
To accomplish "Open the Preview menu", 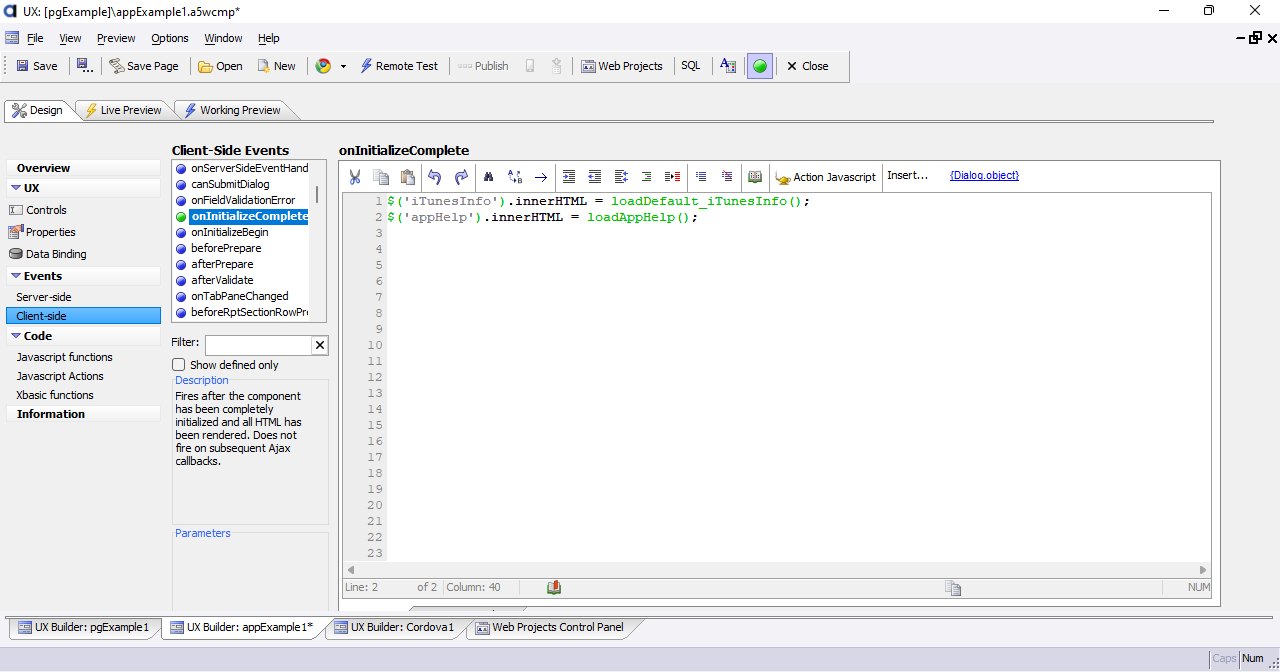I will coord(116,38).
